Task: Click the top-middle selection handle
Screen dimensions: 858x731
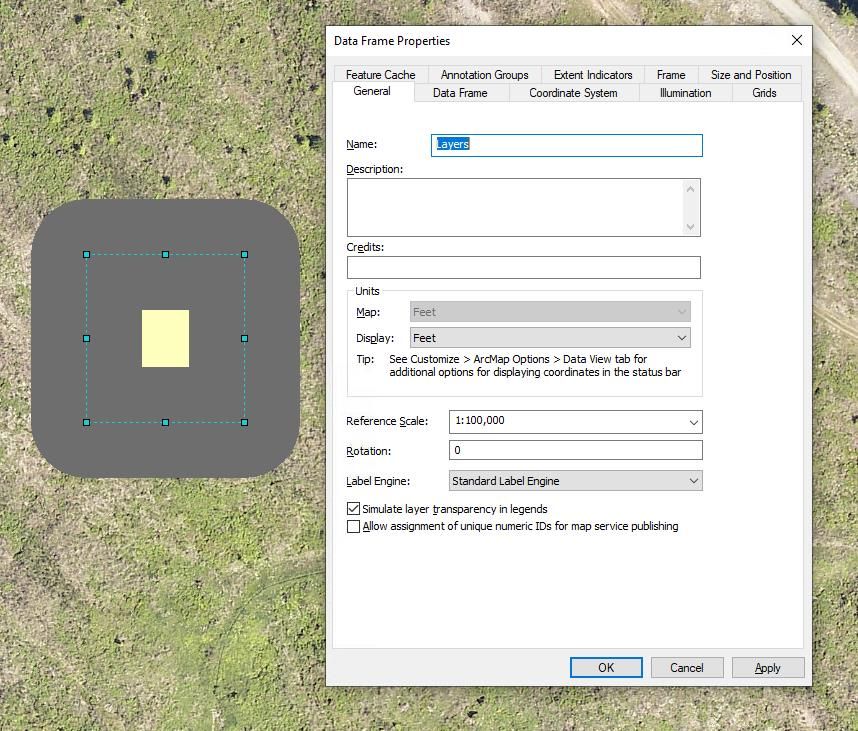Action: pos(165,254)
